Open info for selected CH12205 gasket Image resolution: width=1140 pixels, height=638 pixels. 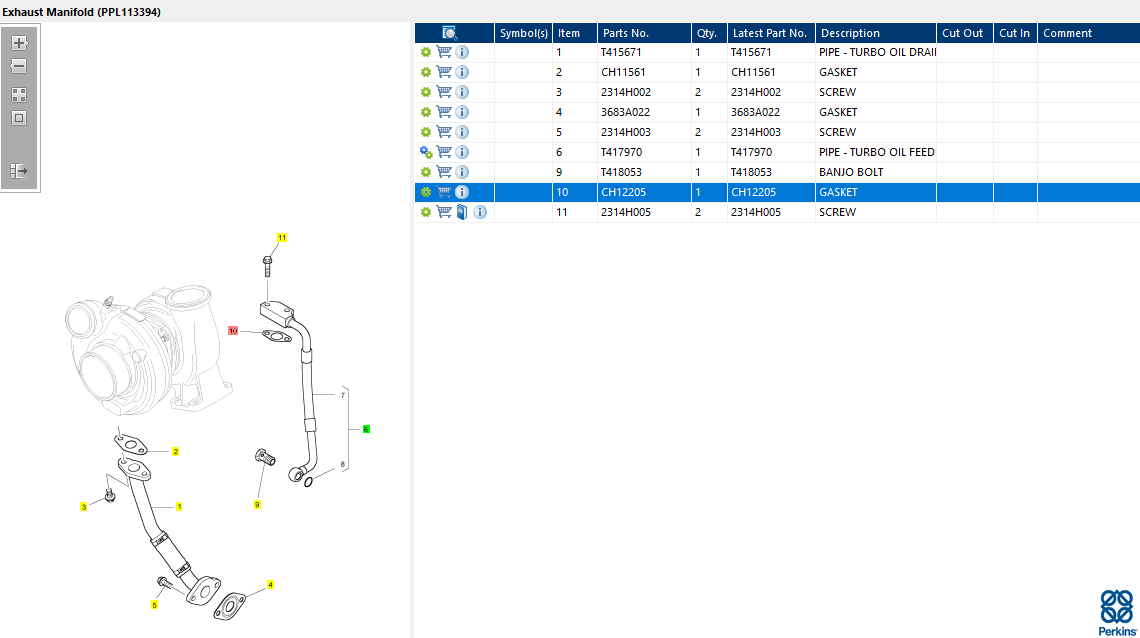[x=462, y=192]
